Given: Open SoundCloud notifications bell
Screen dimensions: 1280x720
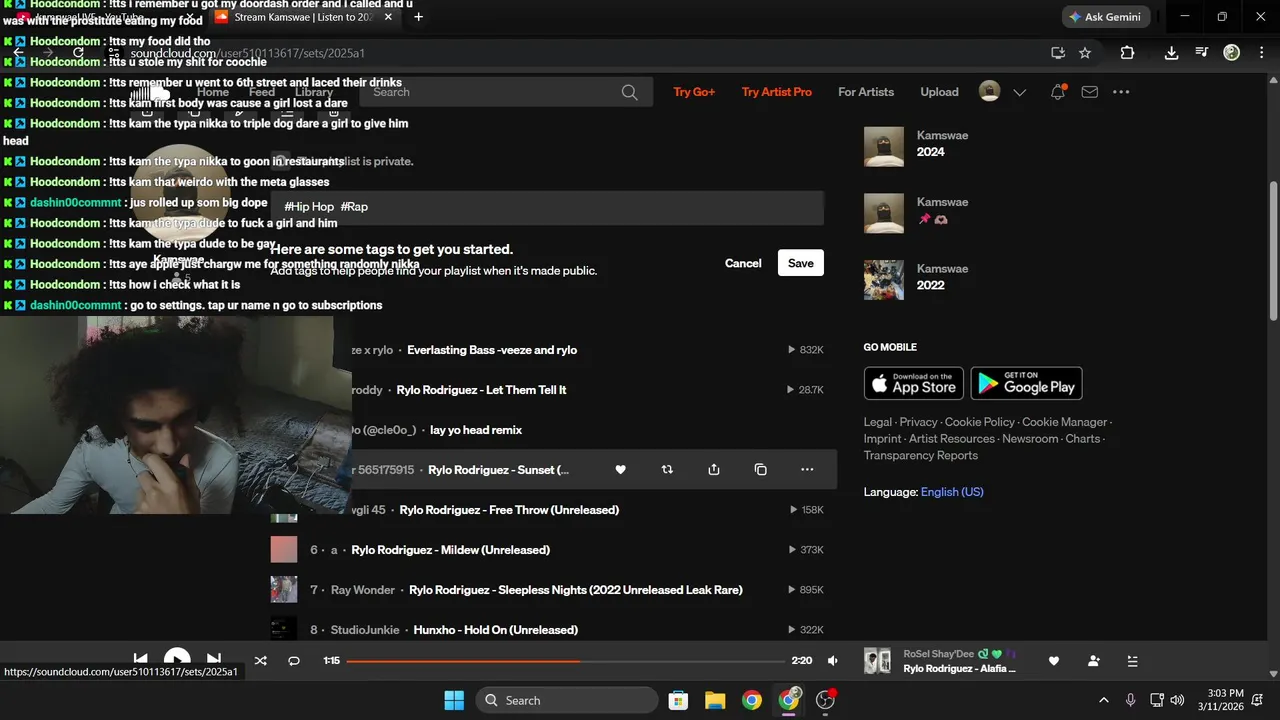Looking at the screenshot, I should [x=1058, y=92].
